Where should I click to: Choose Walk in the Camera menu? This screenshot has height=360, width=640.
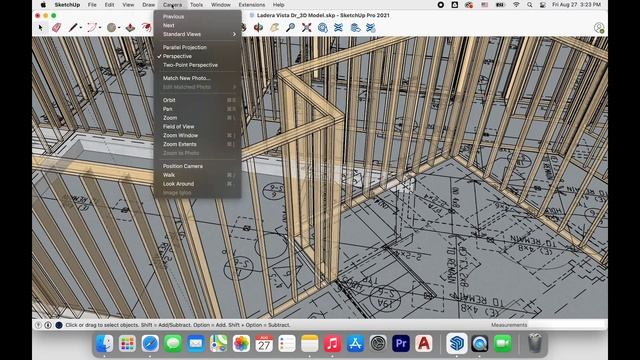pyautogui.click(x=198, y=175)
